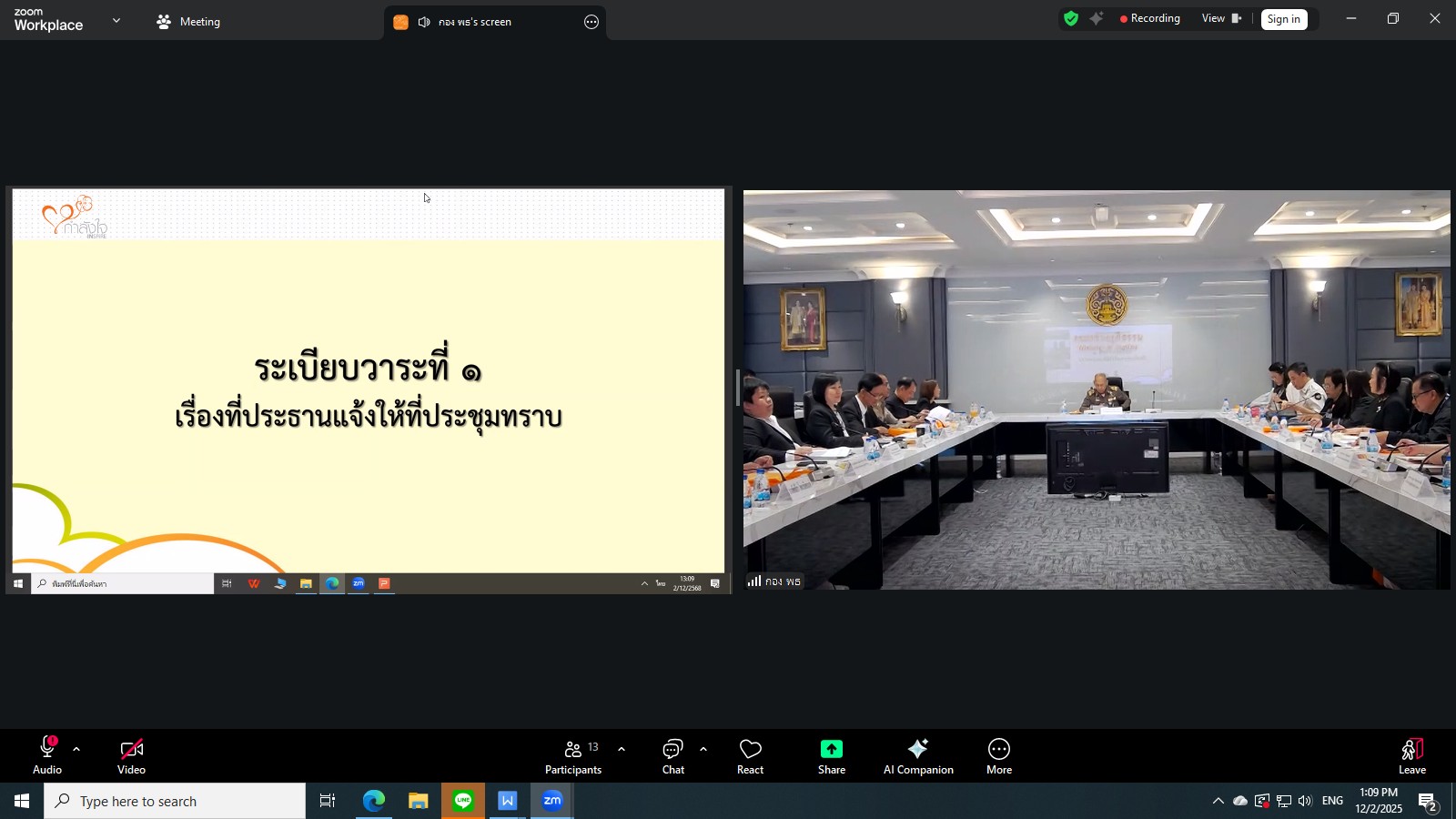Click the green Share screen icon
The image size is (1456, 819).
coord(831,749)
